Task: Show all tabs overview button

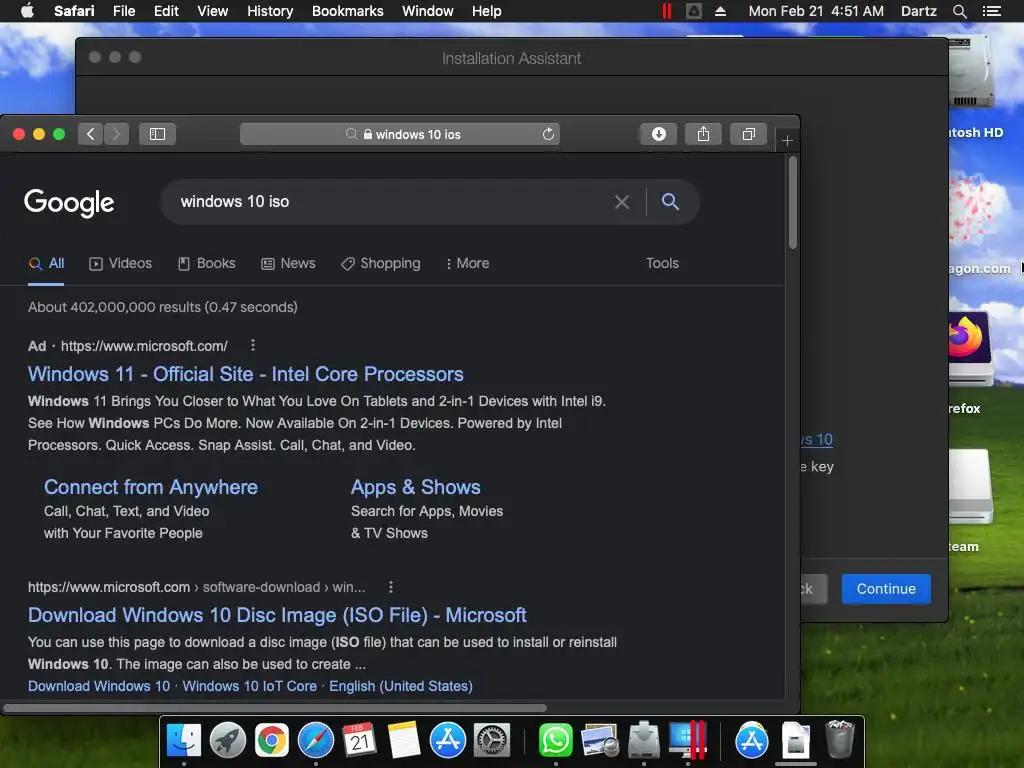Action: 748,134
